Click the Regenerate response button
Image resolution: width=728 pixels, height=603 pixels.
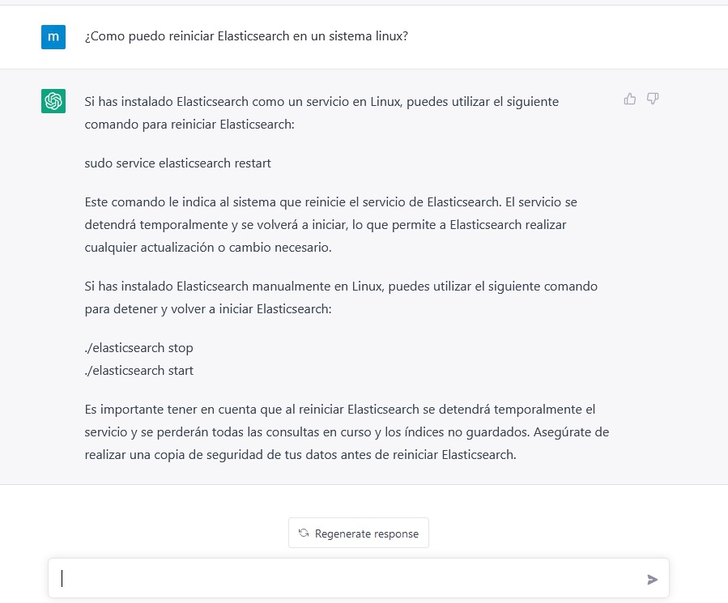(x=358, y=533)
